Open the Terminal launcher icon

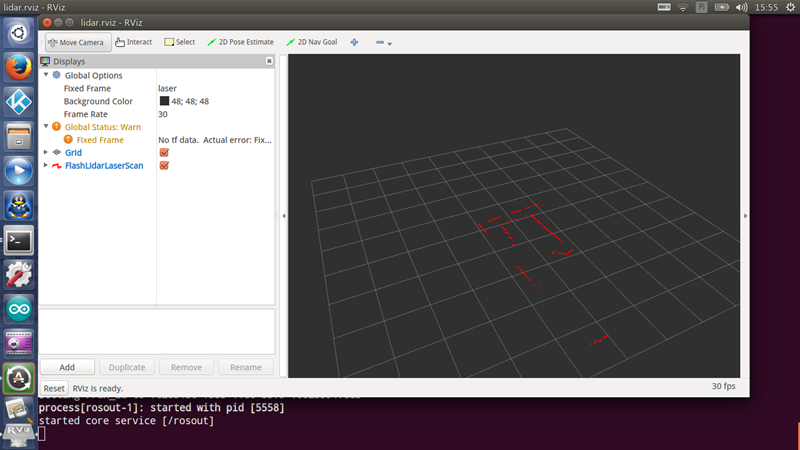[18, 241]
